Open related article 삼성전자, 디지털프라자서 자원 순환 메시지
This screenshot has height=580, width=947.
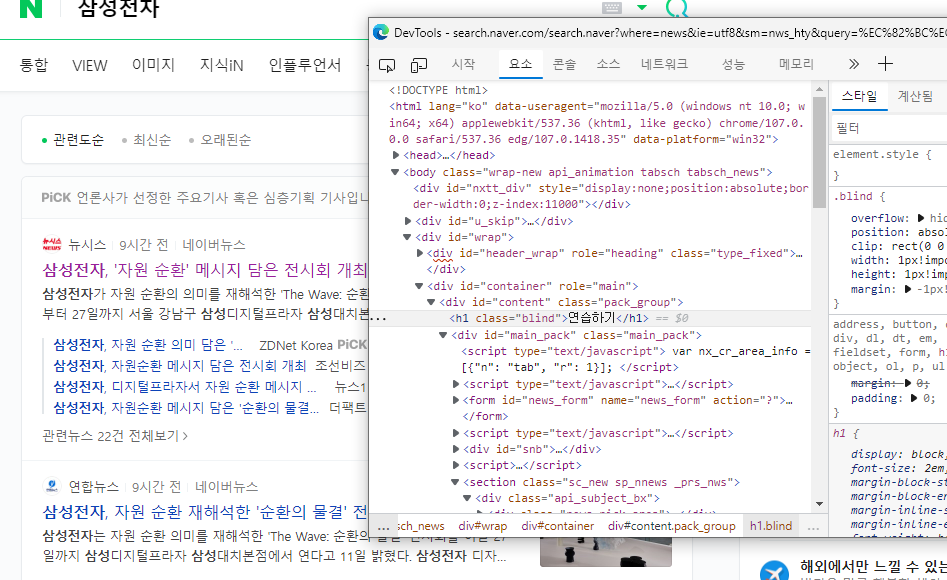(x=185, y=387)
